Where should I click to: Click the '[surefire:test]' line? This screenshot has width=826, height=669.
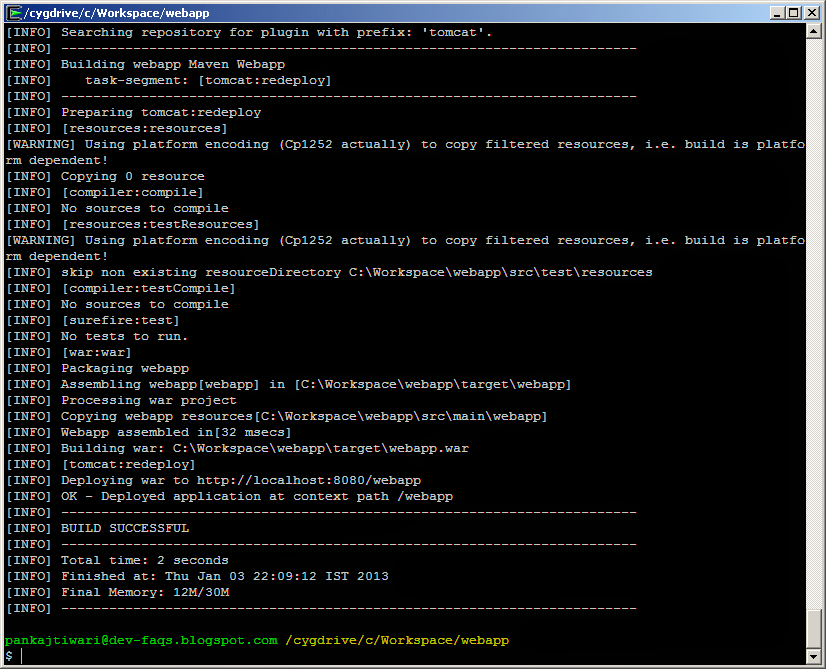coord(93,320)
